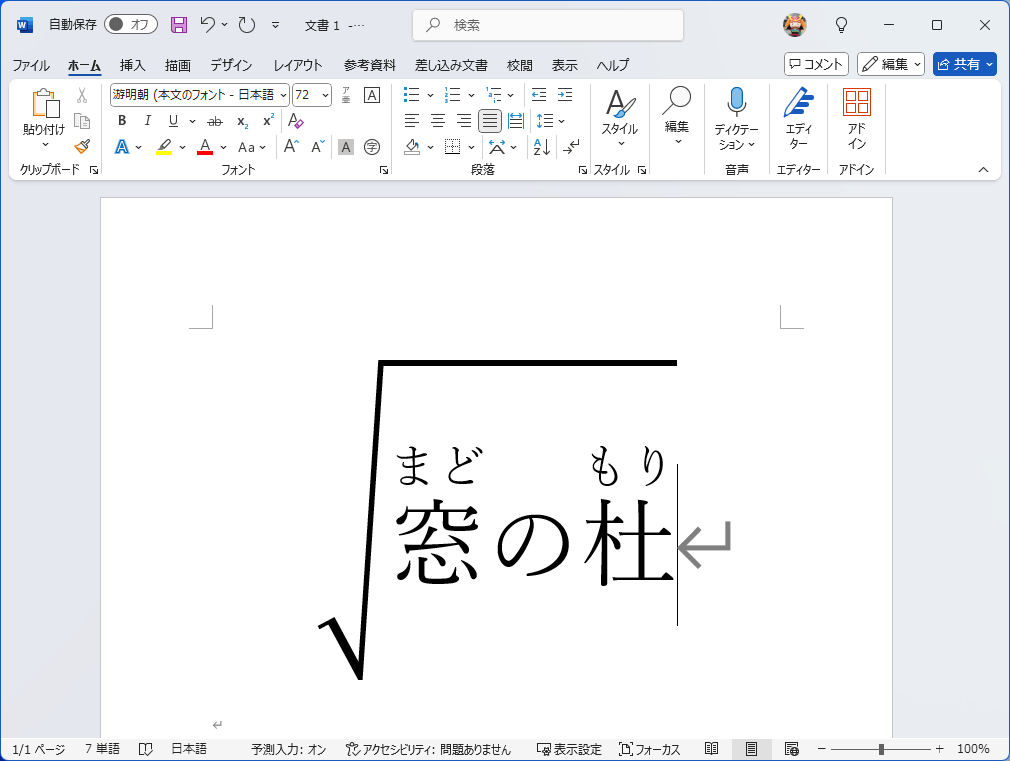Viewport: 1010px width, 761px height.
Task: Toggle italic formatting
Action: 147,121
